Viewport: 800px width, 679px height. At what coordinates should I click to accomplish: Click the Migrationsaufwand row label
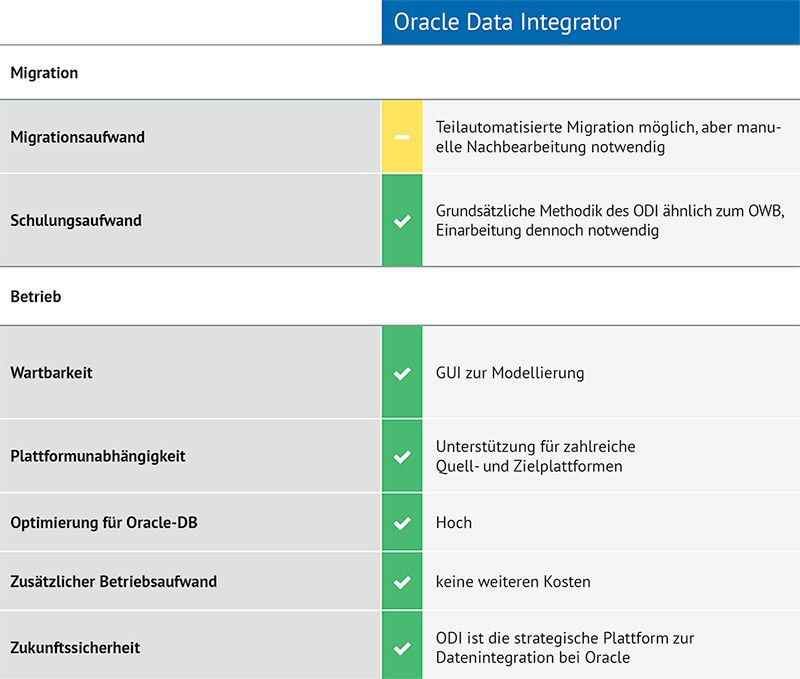click(x=78, y=137)
